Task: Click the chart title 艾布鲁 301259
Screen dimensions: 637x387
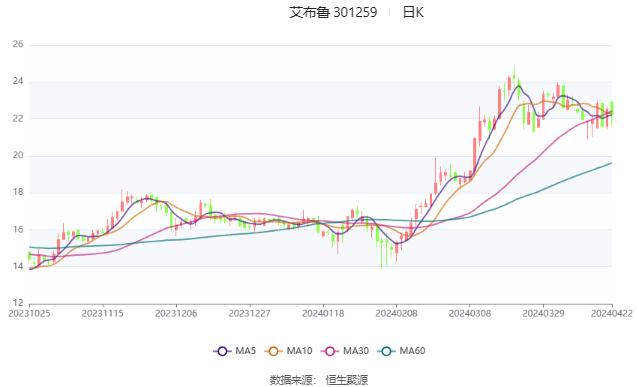Action: (x=333, y=13)
